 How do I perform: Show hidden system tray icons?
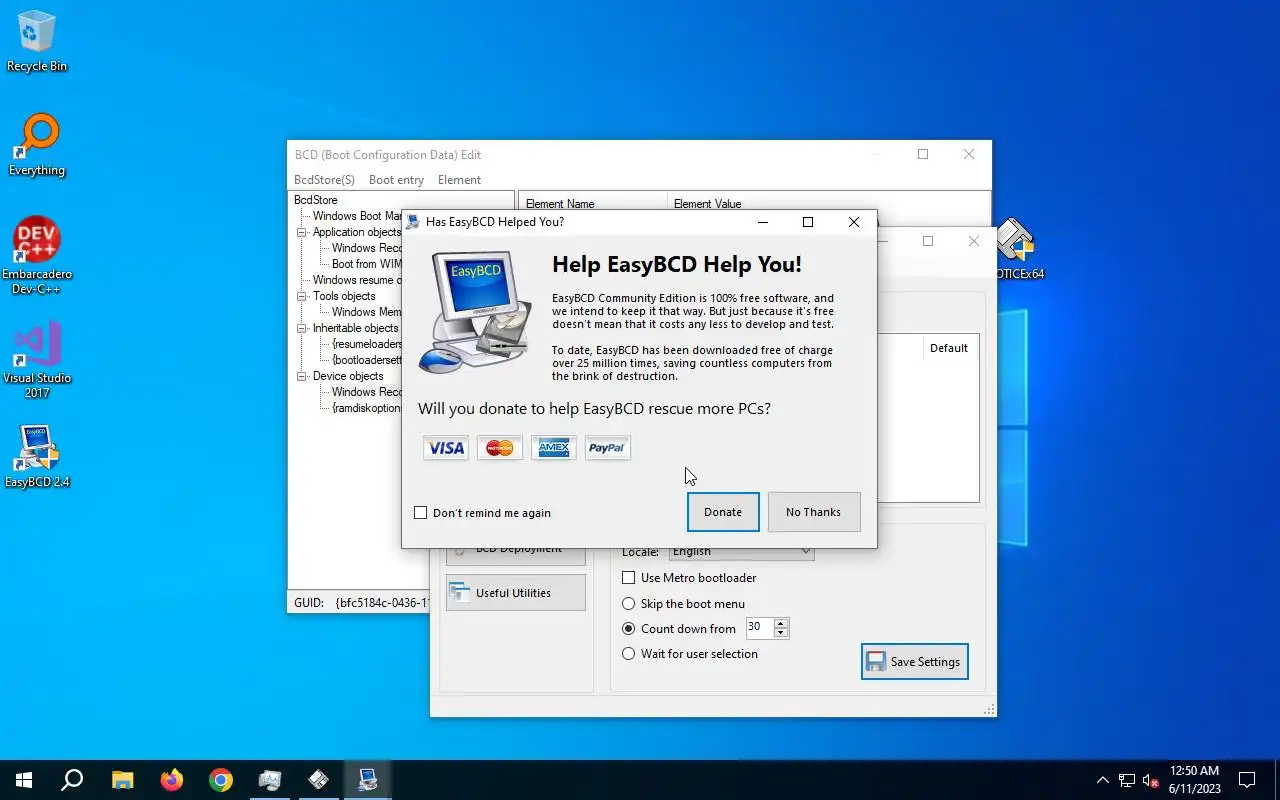[1102, 780]
